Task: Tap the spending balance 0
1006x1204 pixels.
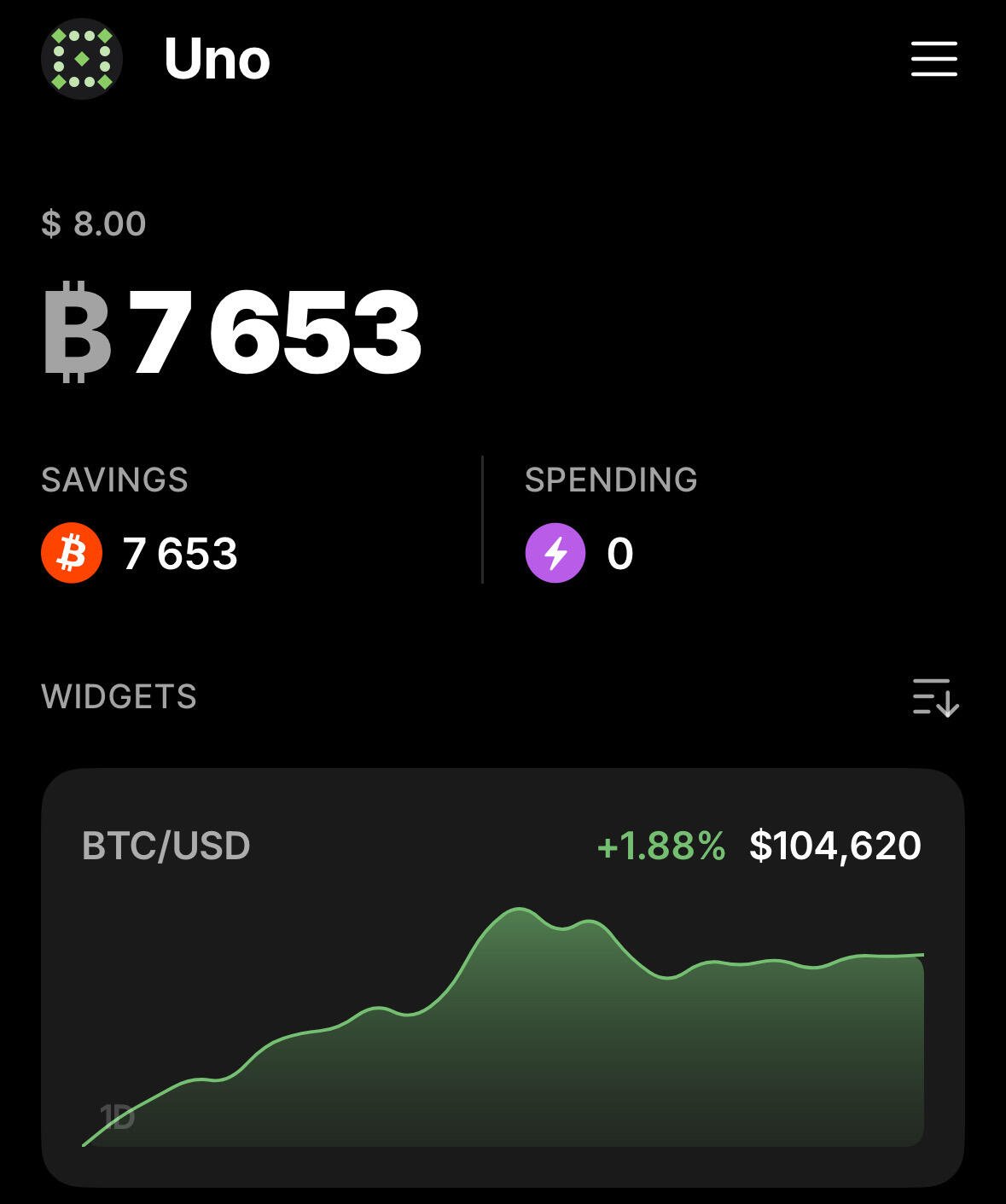Action: 620,553
